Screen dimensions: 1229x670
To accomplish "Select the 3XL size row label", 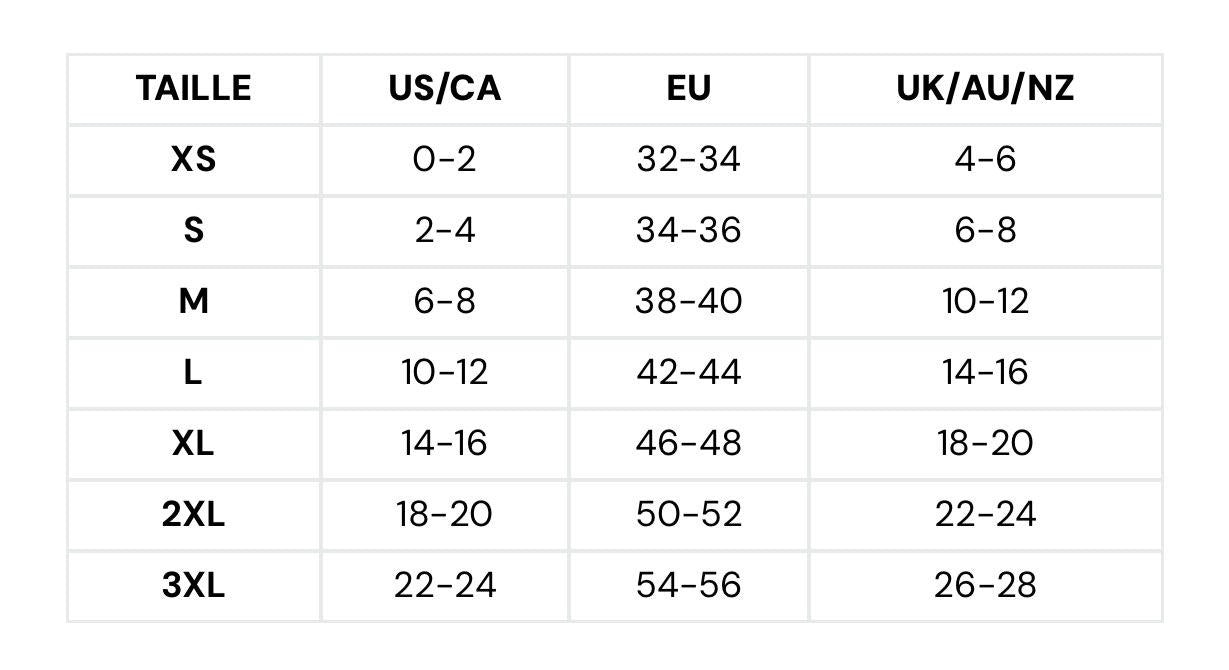I will [x=194, y=585].
